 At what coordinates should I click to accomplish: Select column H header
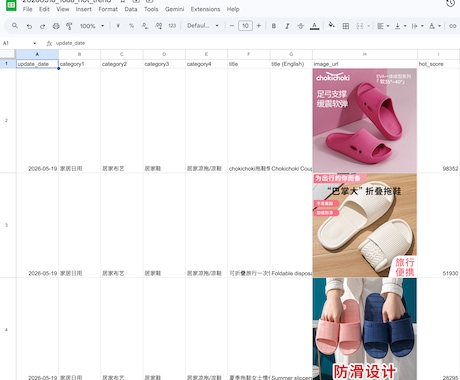pos(365,54)
